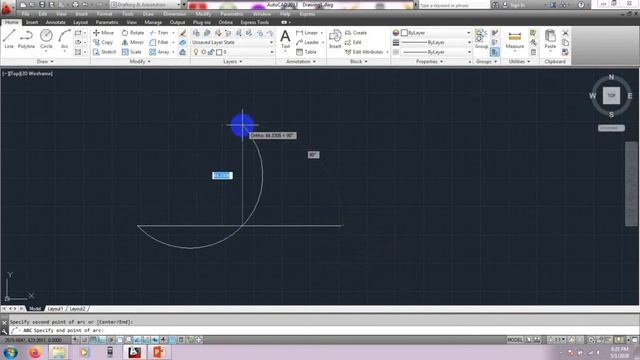This screenshot has width=640, height=360.
Task: Activate the Mirror command
Action: coord(133,42)
